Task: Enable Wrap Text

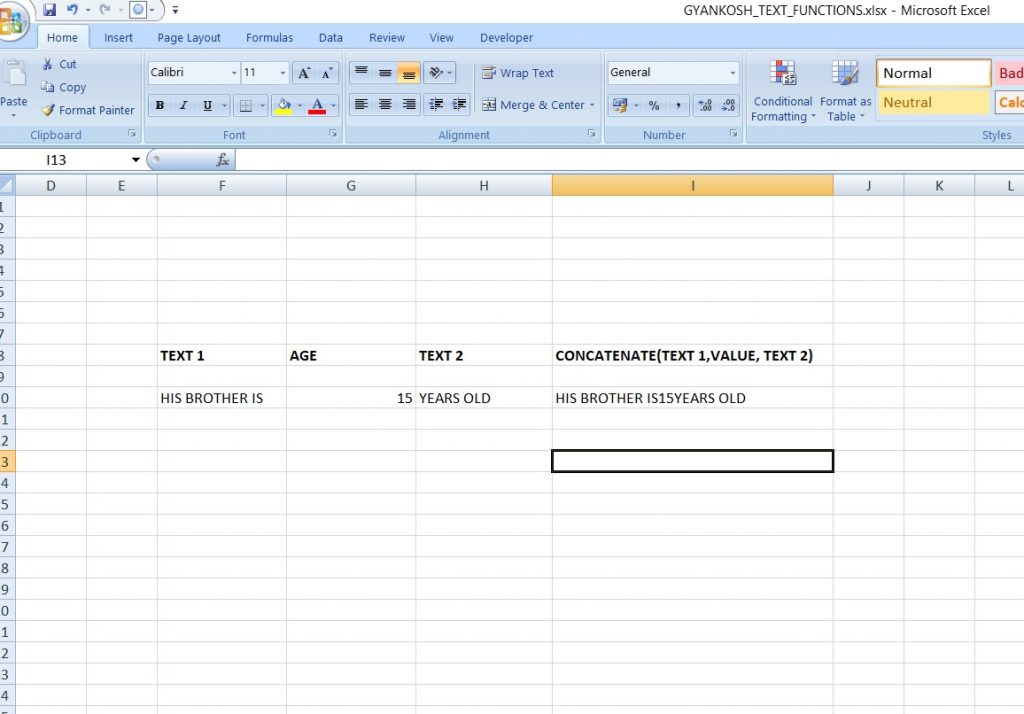Action: tap(520, 72)
